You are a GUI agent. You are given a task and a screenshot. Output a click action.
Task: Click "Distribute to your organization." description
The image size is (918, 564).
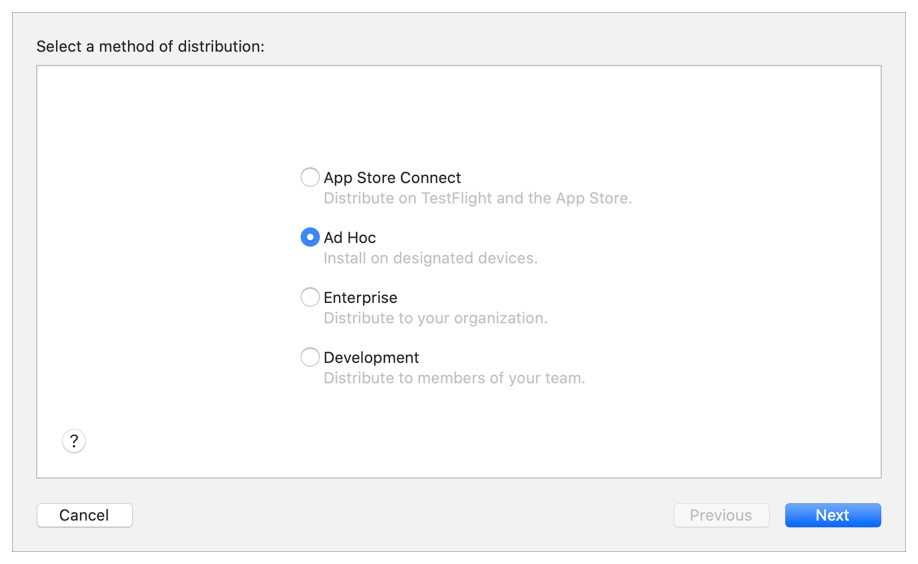pyautogui.click(x=435, y=318)
